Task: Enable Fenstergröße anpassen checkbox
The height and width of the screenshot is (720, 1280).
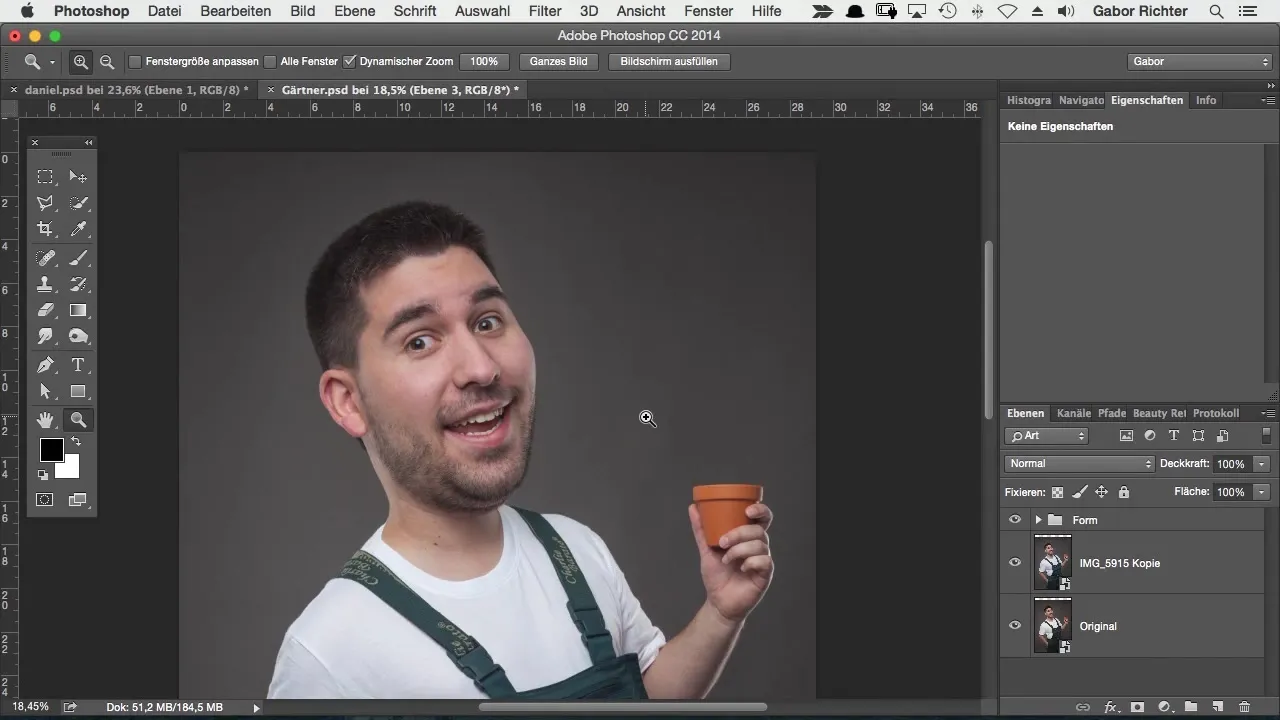Action: point(135,61)
